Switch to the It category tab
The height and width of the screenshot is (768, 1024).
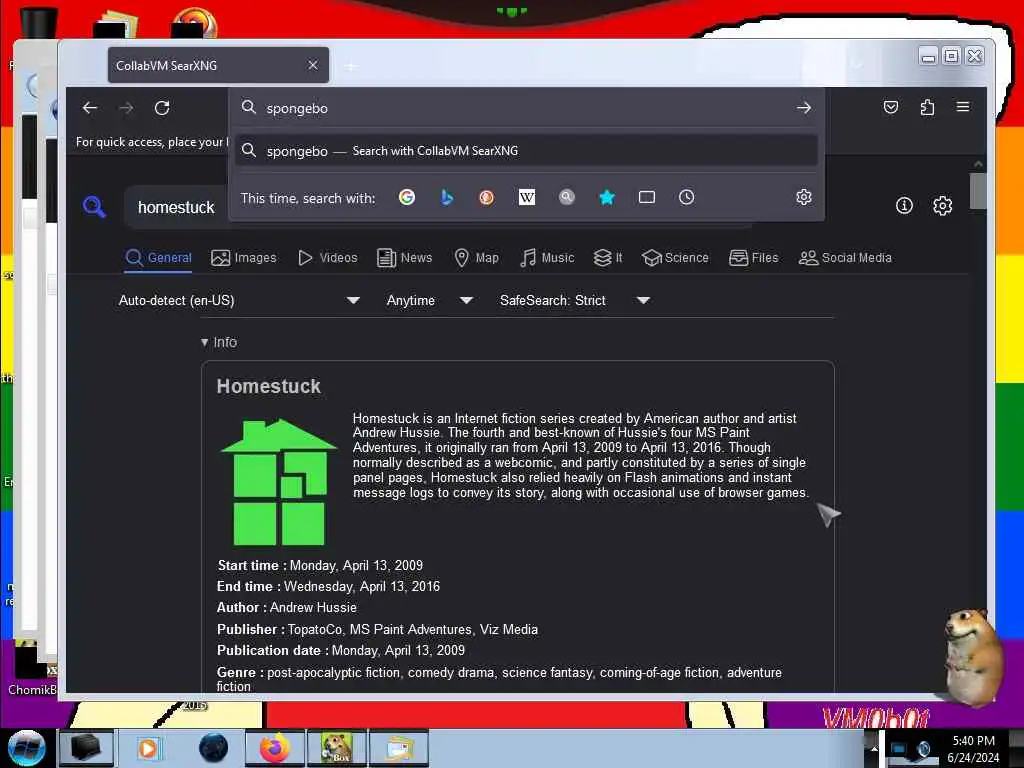(608, 258)
